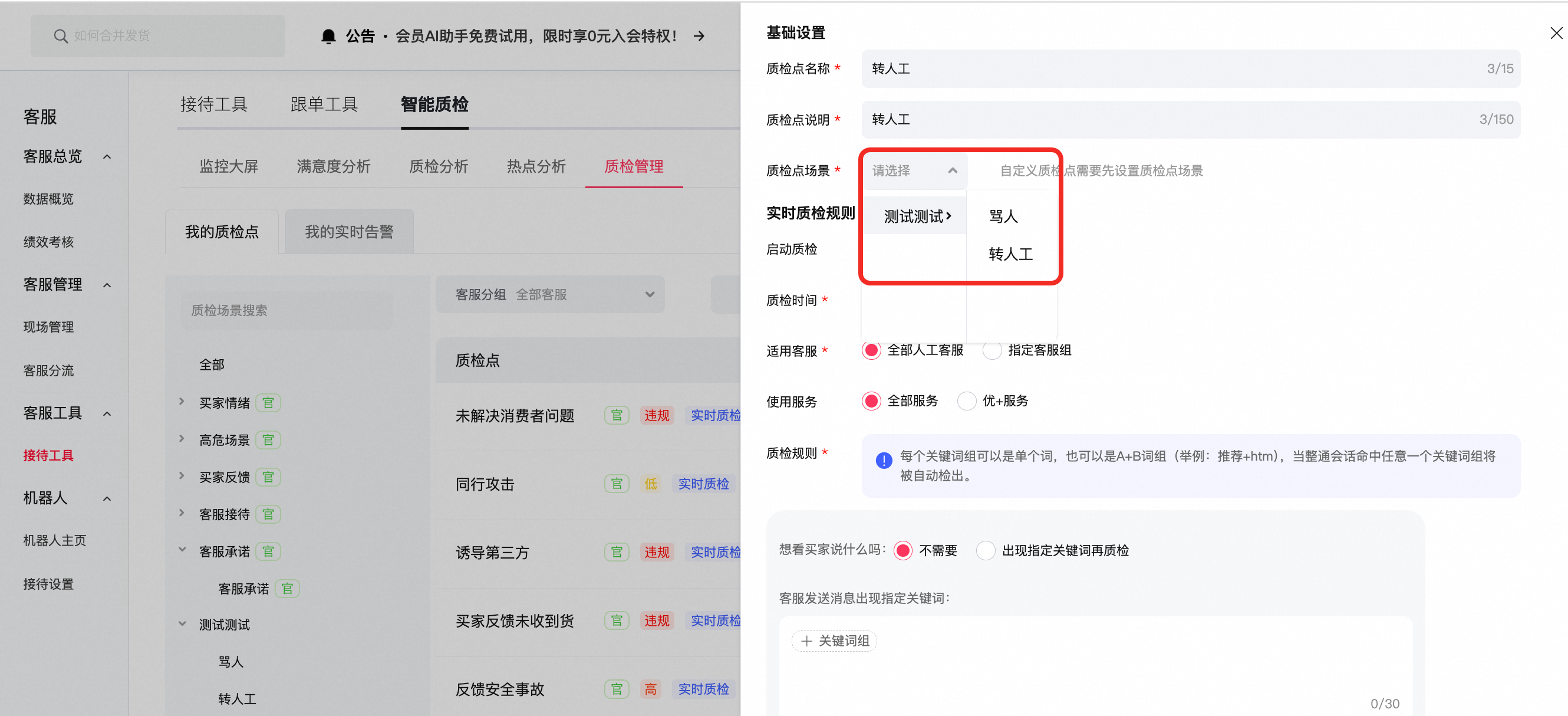Click the 如何合并发货 search field
The height and width of the screenshot is (716, 1568).
[x=157, y=36]
